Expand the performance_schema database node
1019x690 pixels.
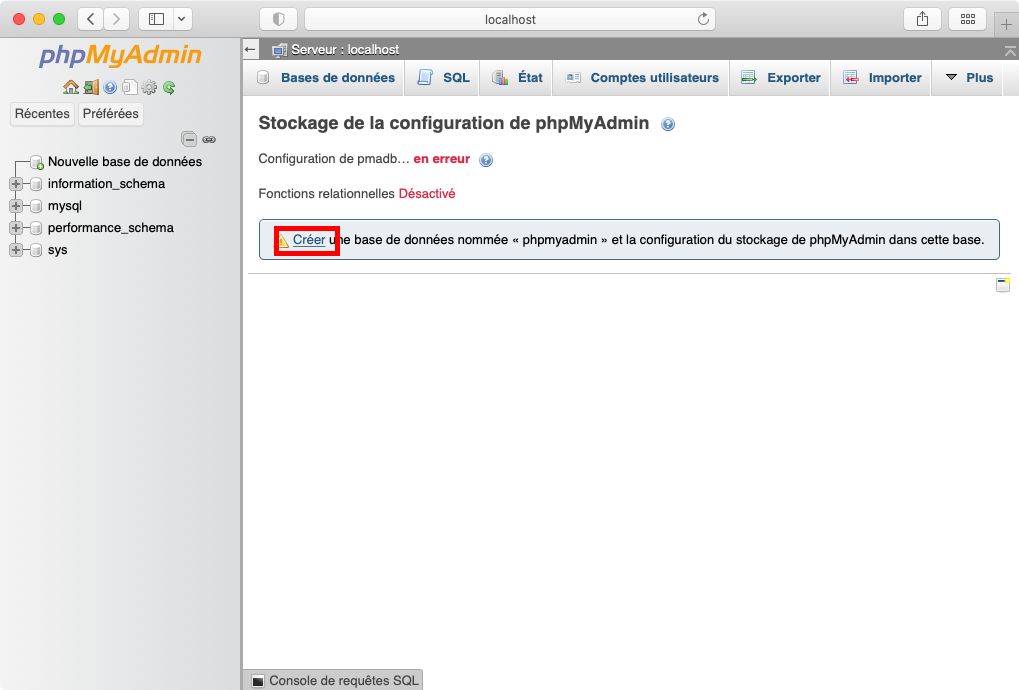click(15, 228)
